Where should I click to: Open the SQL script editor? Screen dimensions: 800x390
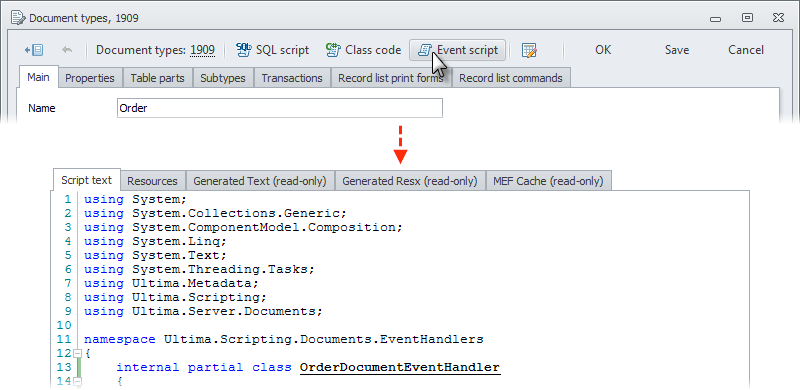point(272,50)
